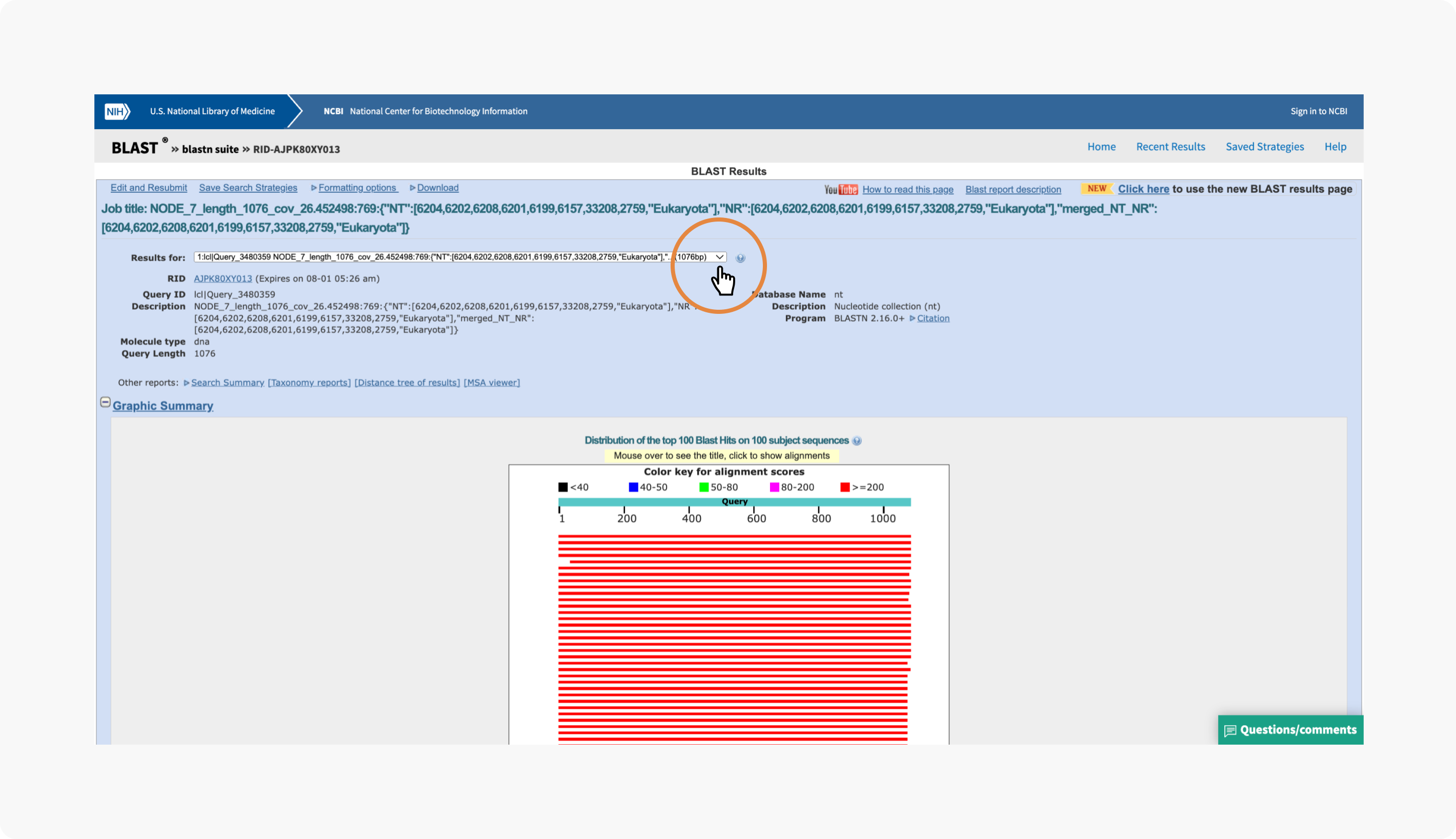The width and height of the screenshot is (1456, 839).
Task: Click green 50-80 score color swatch
Action: [704, 488]
